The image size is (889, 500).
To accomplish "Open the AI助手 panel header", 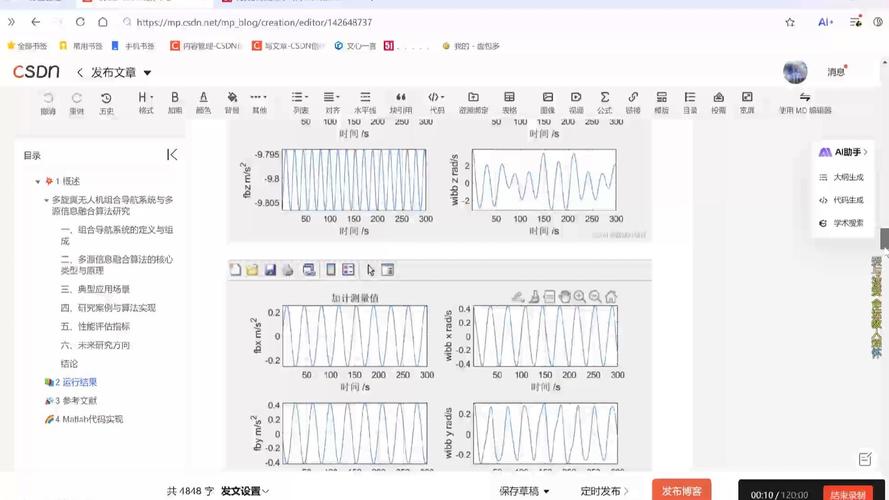I will click(x=843, y=152).
